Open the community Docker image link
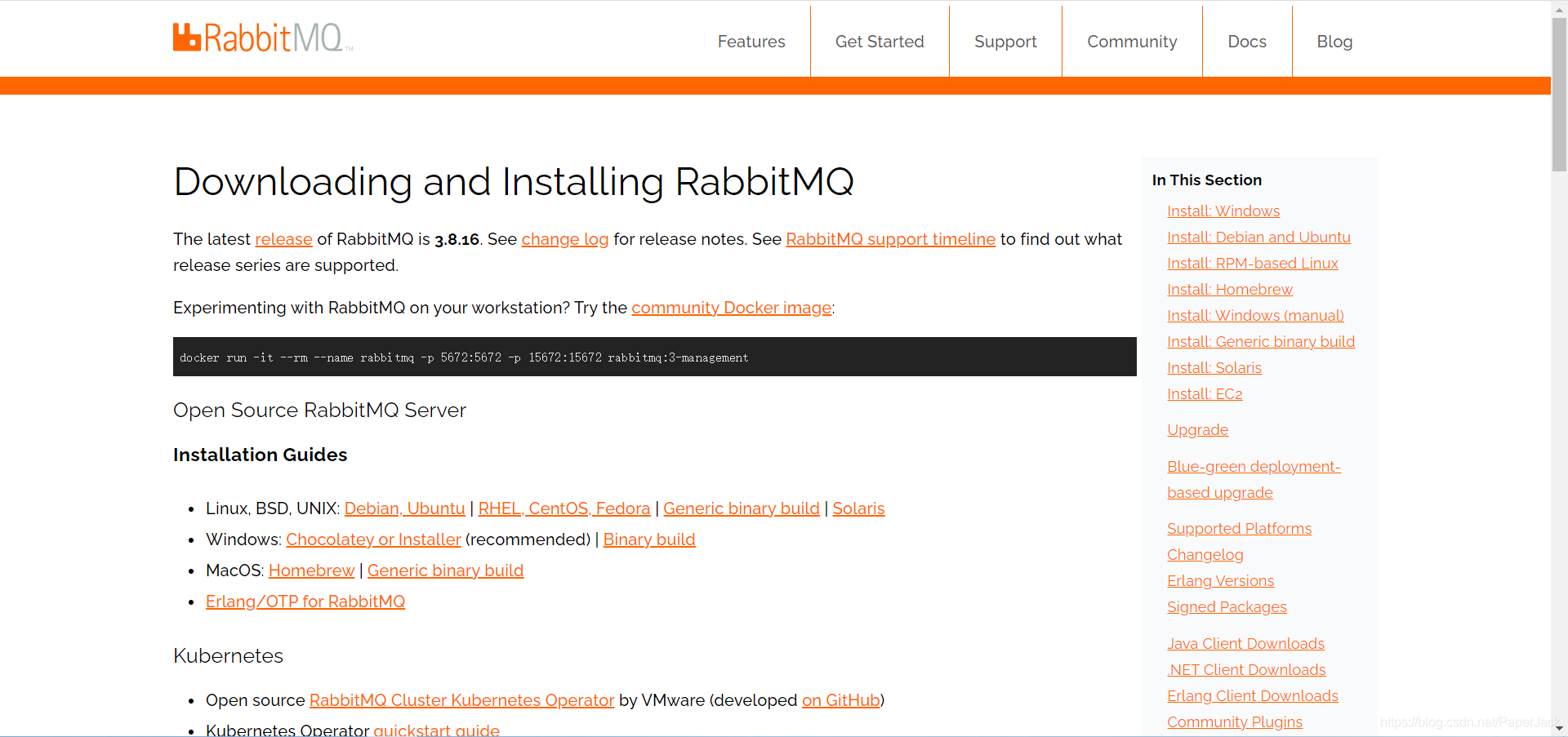Viewport: 1568px width, 737px height. (x=731, y=308)
